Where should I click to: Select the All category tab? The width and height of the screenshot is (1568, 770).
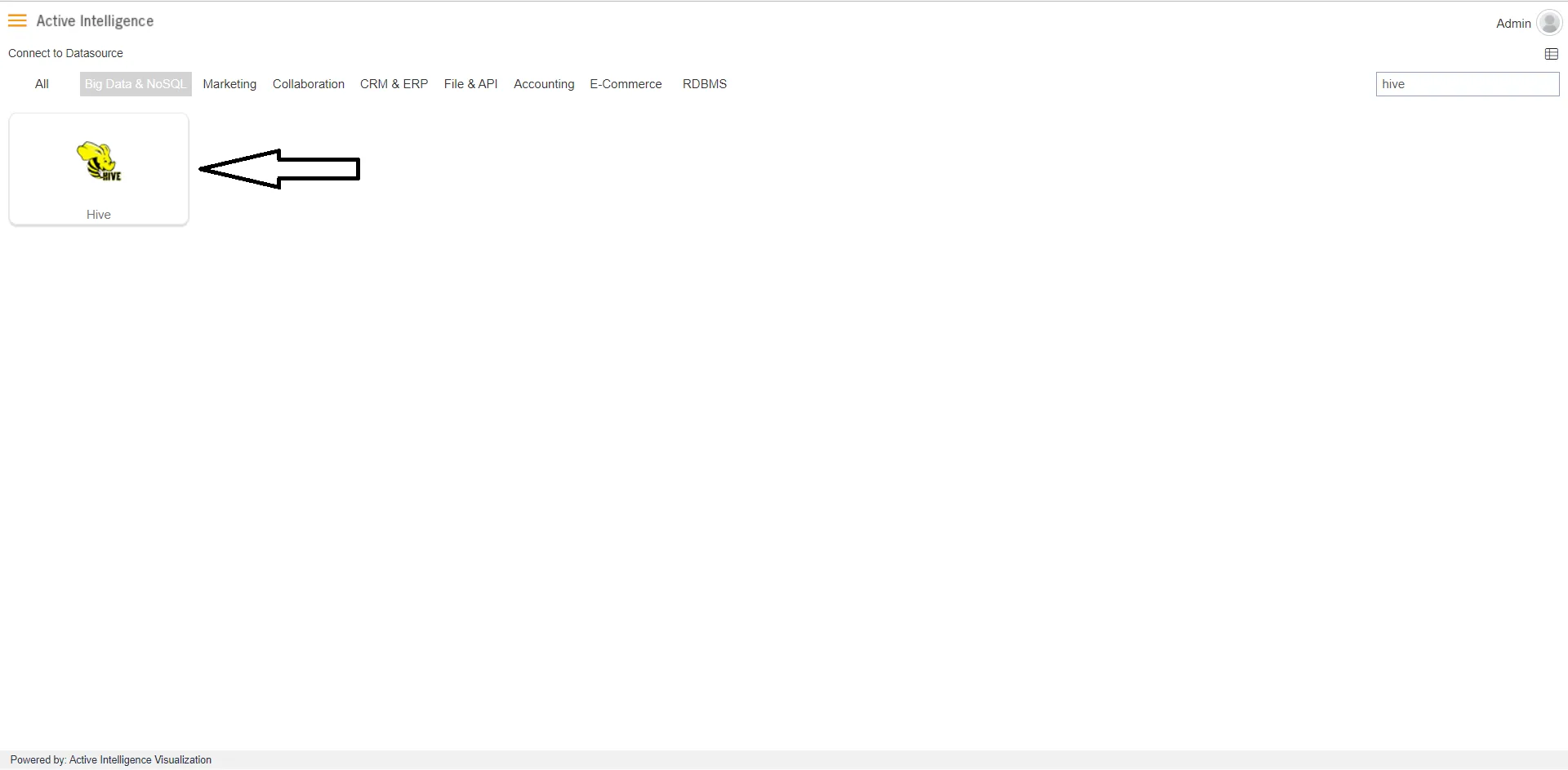point(42,84)
